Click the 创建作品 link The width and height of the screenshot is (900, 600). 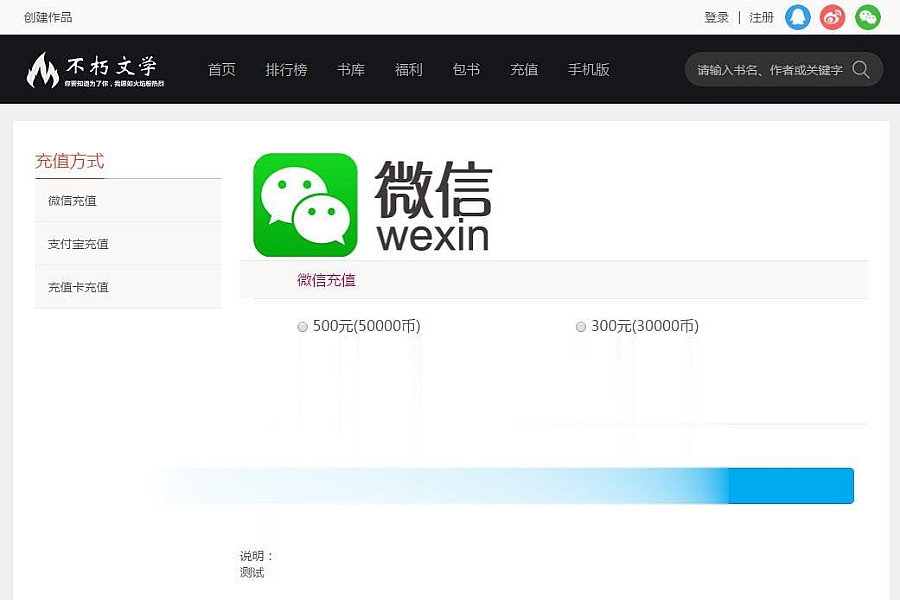click(x=48, y=17)
